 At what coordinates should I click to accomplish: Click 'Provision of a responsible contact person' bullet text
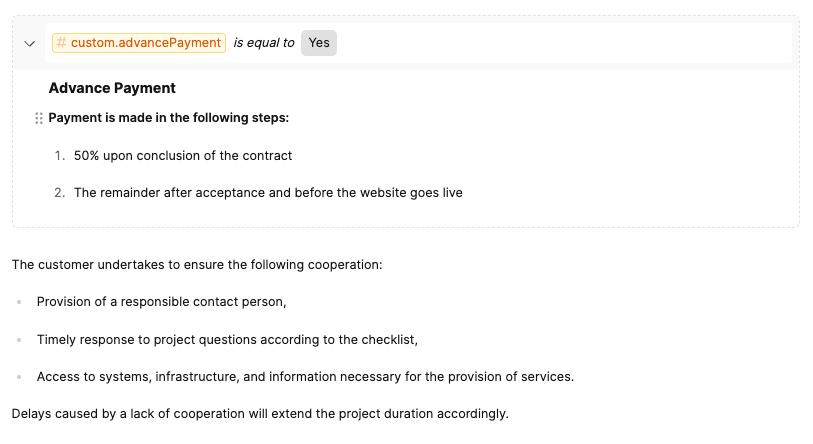(x=161, y=302)
